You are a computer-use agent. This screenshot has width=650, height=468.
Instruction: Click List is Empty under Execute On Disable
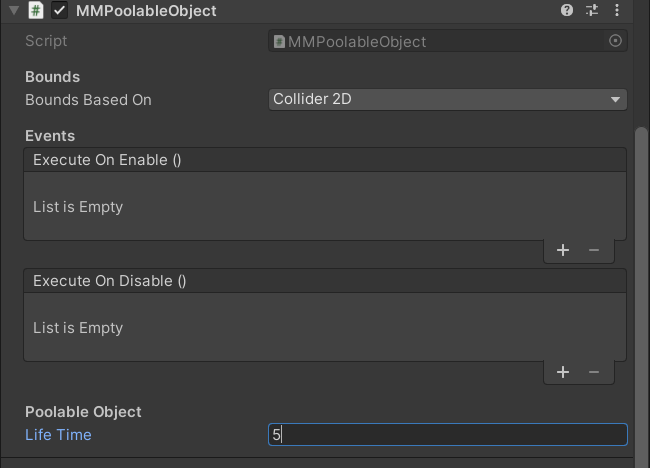78,328
